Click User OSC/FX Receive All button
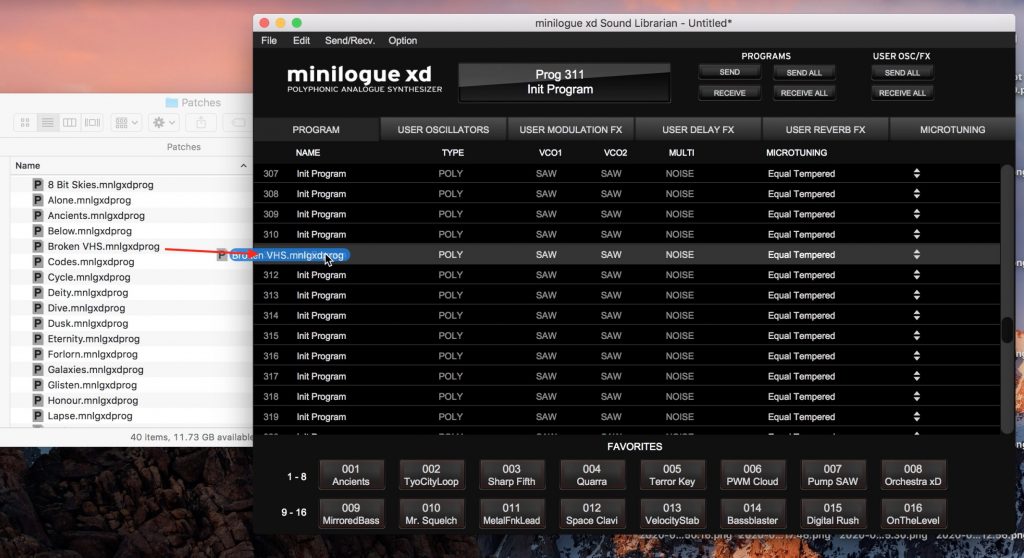 point(902,93)
